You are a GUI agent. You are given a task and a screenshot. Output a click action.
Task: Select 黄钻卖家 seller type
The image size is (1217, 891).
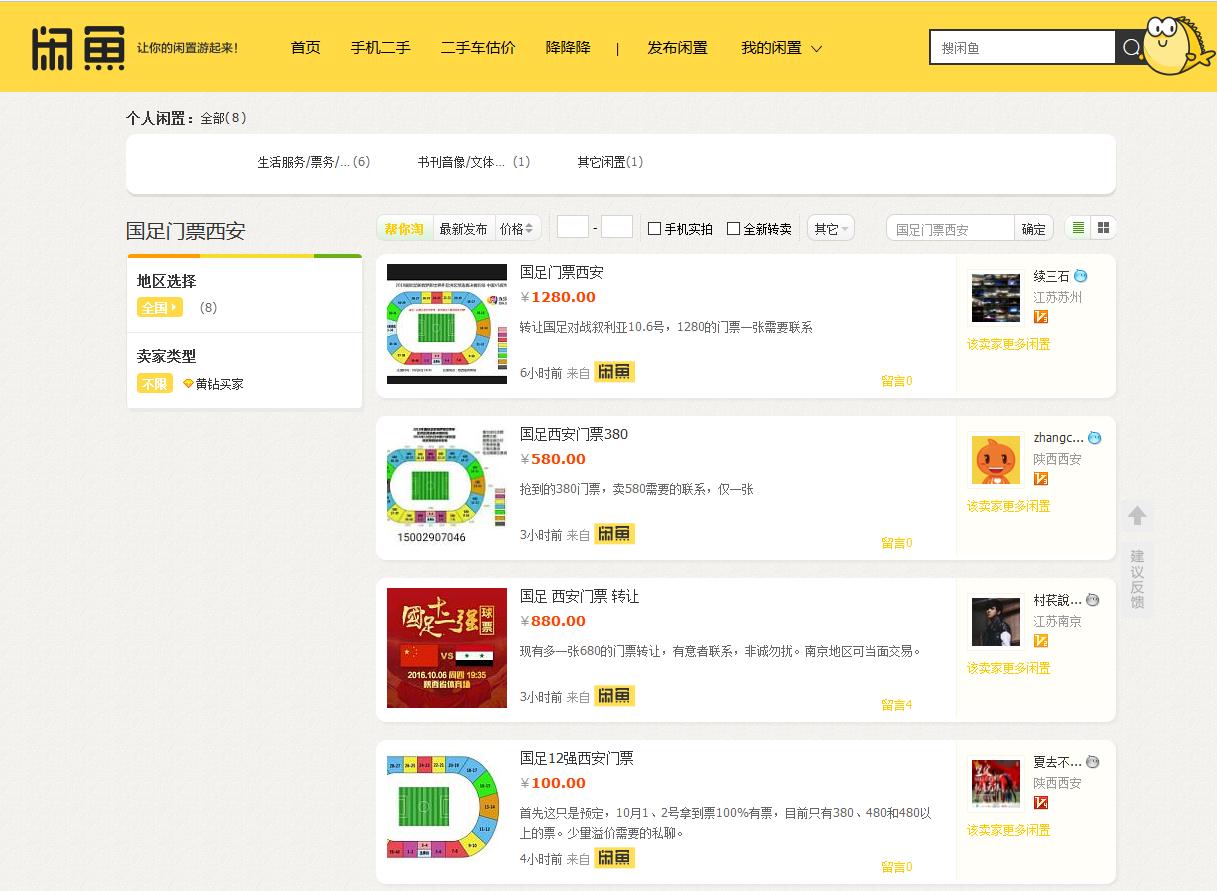213,384
